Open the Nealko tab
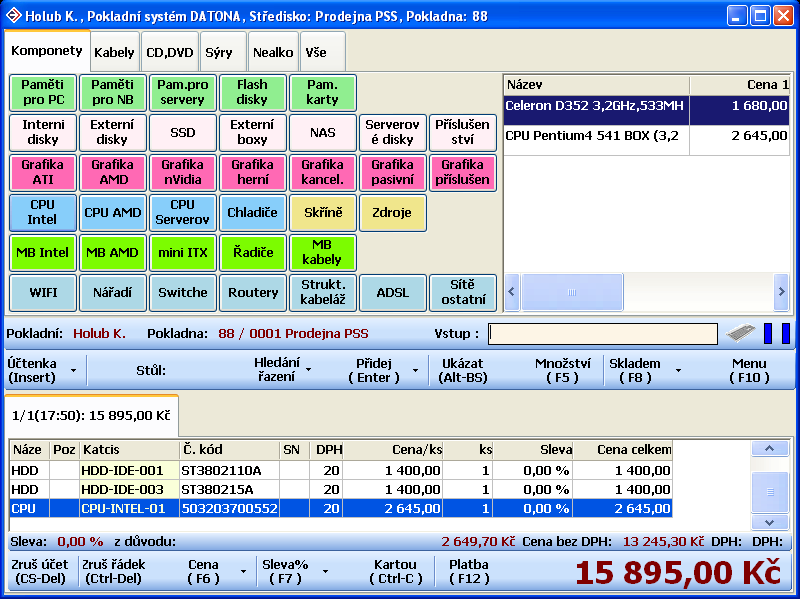The width and height of the screenshot is (800, 599). click(x=273, y=52)
